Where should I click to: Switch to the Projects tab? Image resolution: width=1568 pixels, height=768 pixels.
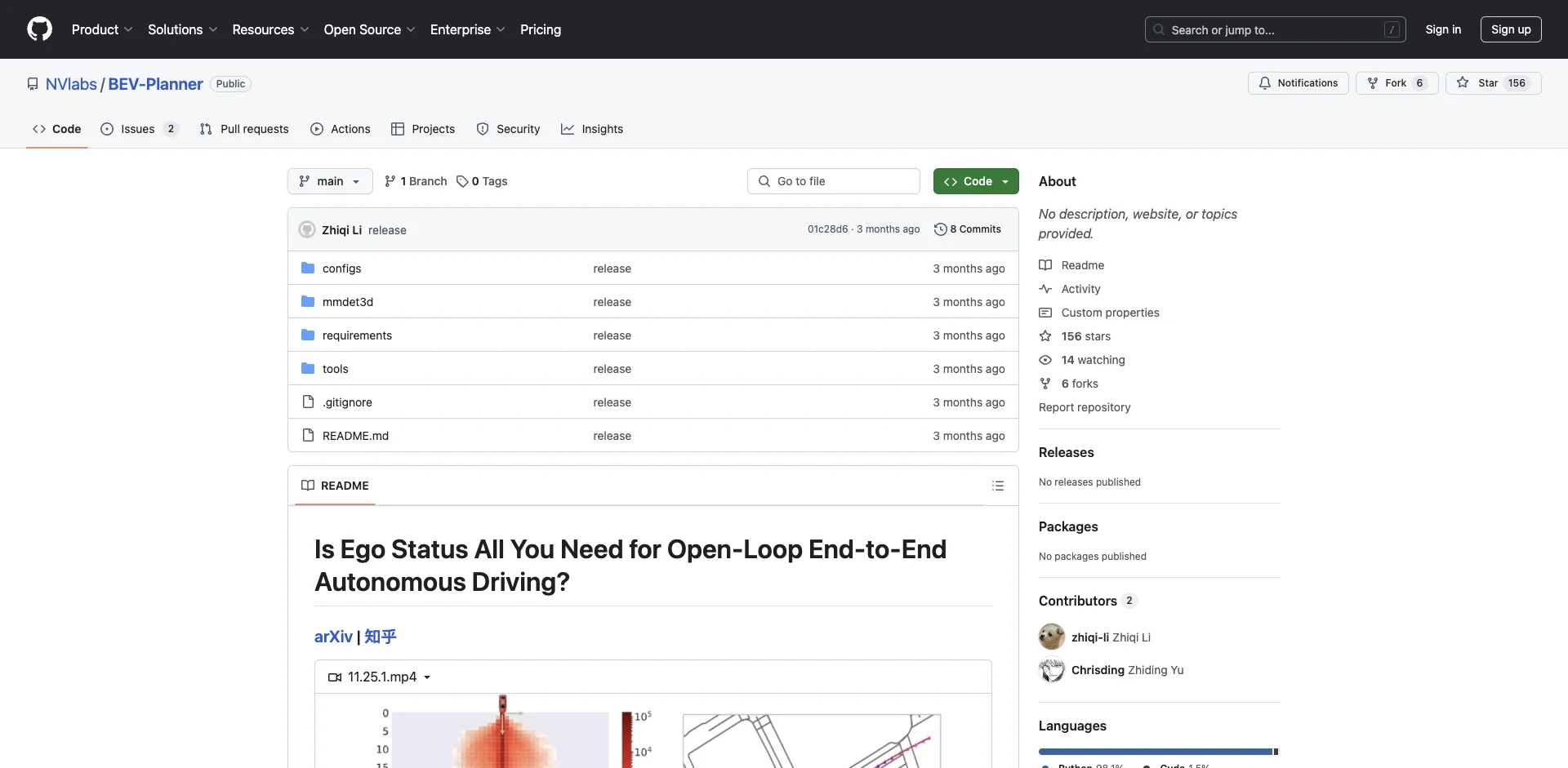[423, 129]
